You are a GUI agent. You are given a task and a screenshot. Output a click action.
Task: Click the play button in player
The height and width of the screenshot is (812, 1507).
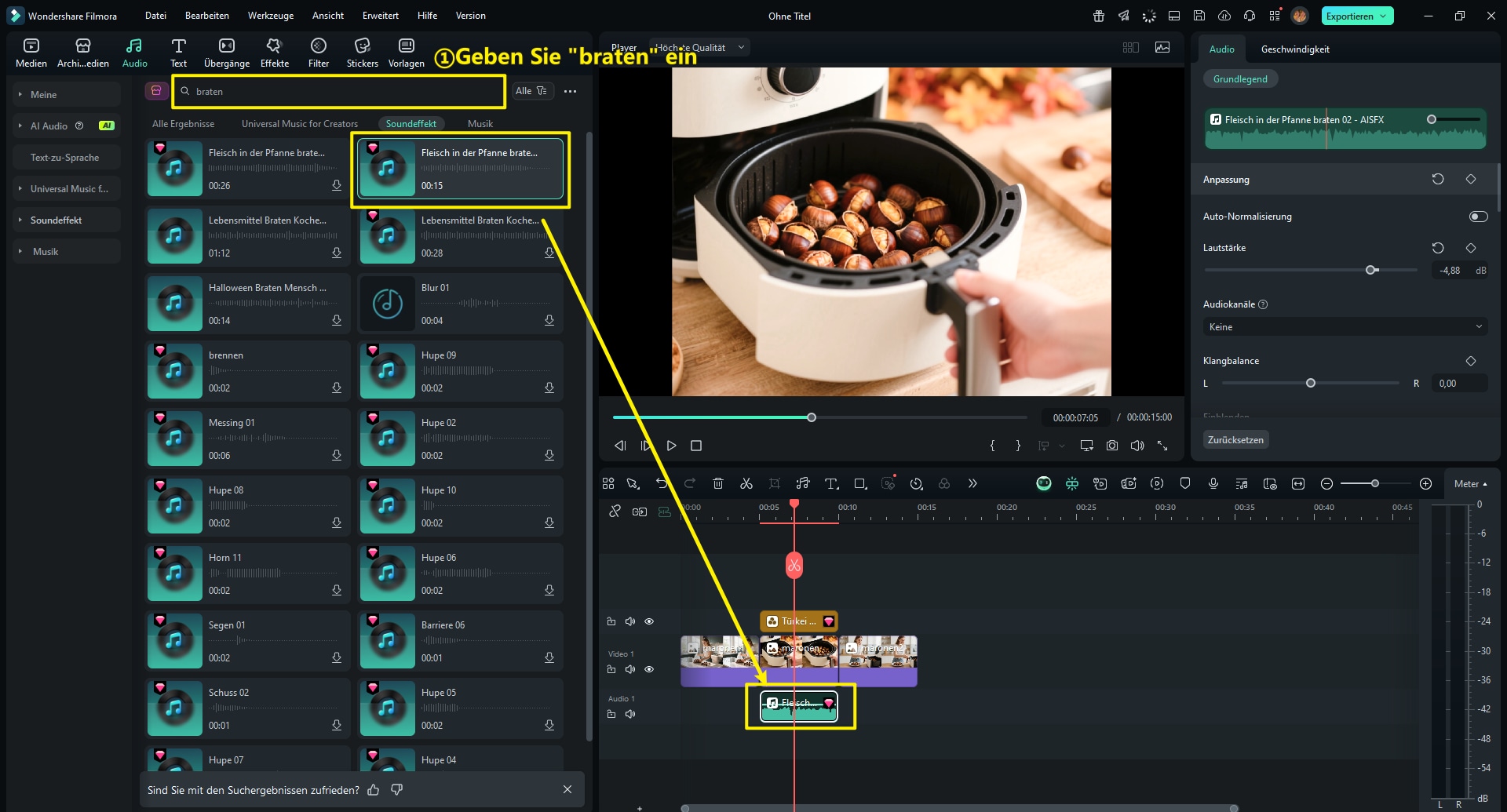pyautogui.click(x=671, y=446)
